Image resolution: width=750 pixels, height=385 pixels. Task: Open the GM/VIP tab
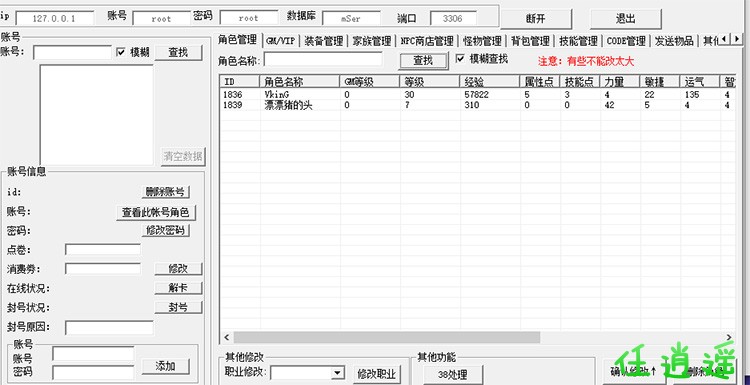280,41
